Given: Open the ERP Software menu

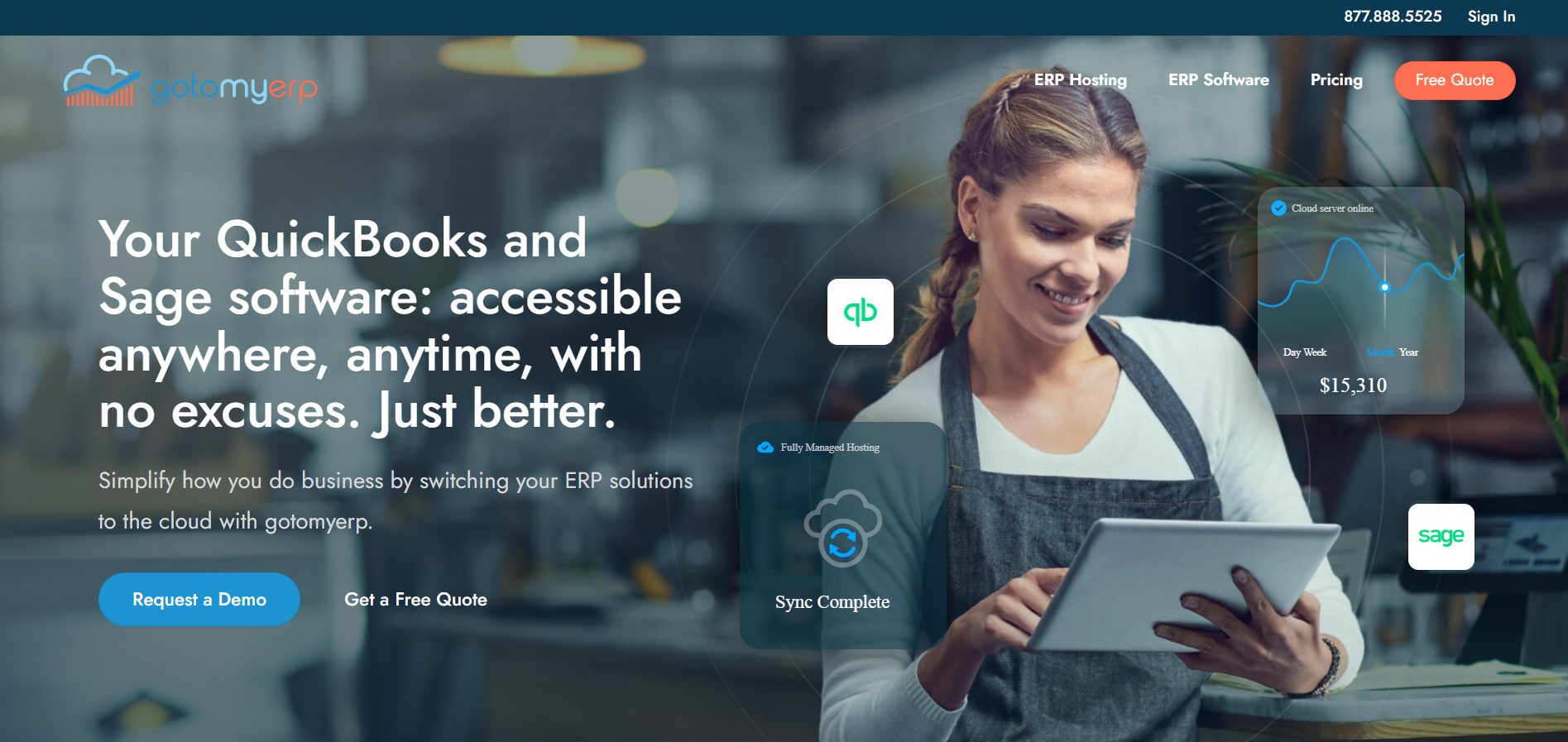Looking at the screenshot, I should pos(1218,80).
